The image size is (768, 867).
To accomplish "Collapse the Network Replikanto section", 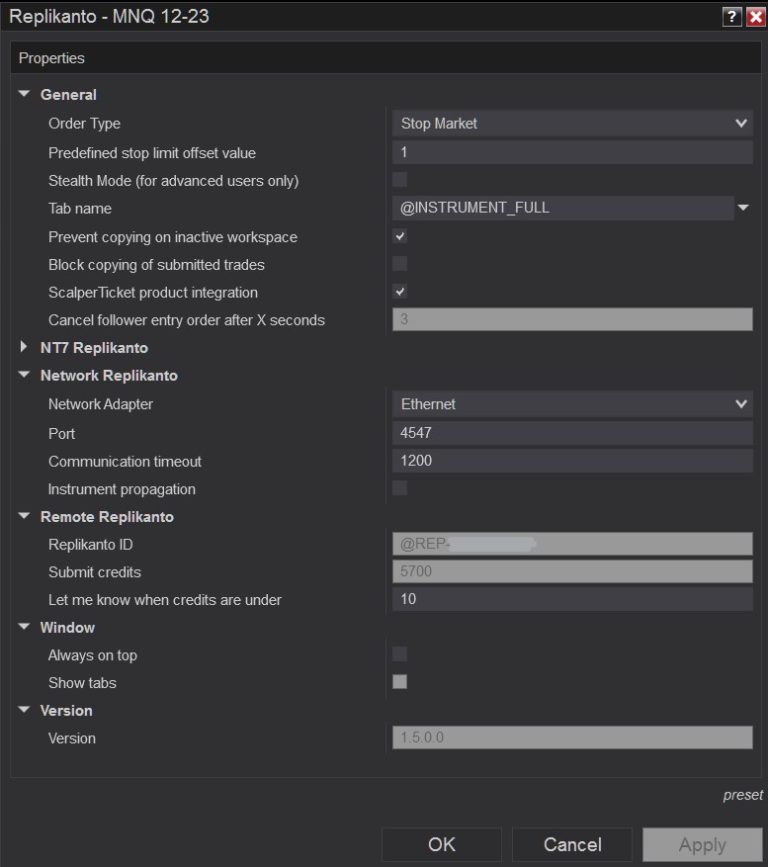I will [x=25, y=376].
